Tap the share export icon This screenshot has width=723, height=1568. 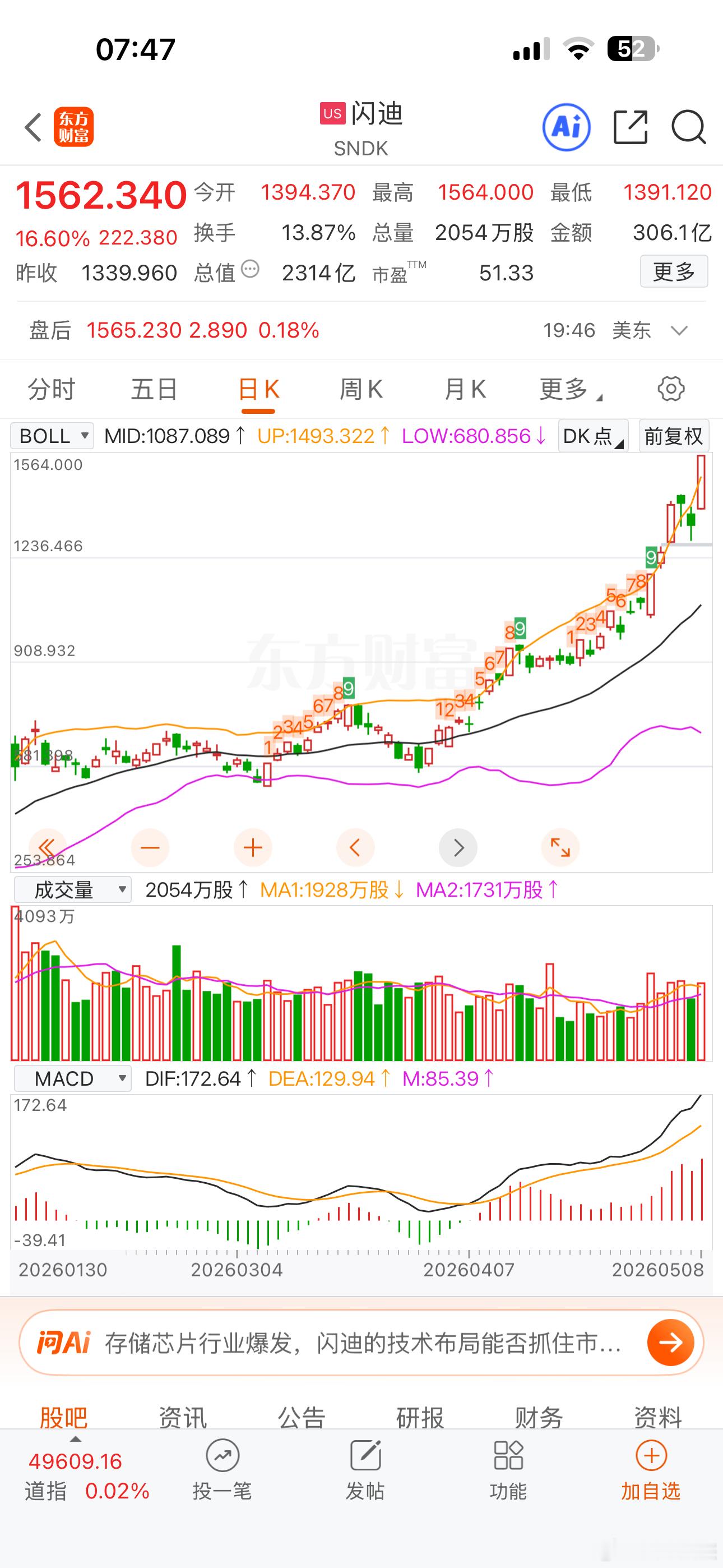631,127
